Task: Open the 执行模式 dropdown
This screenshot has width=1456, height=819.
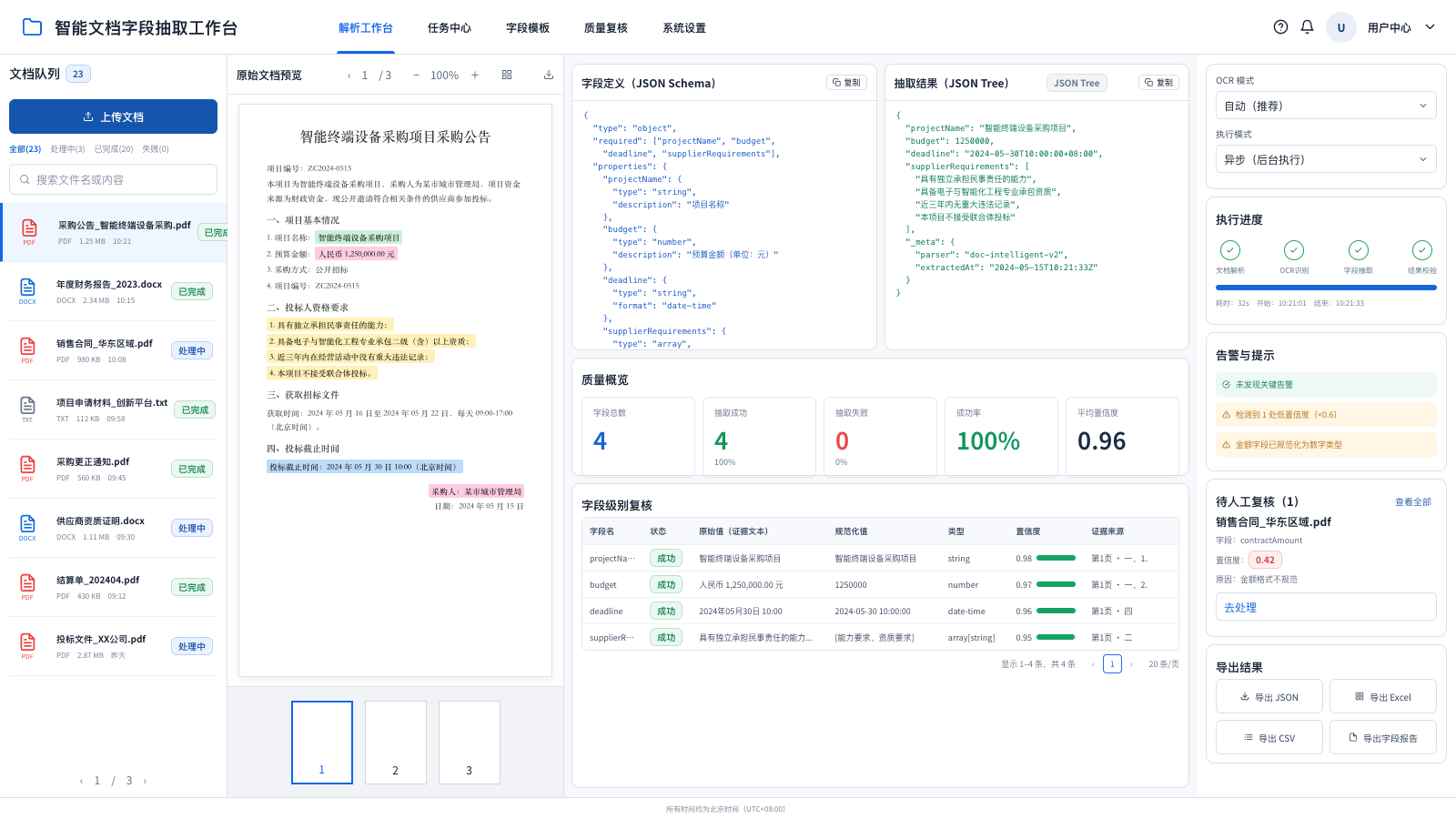Action: click(x=1326, y=159)
